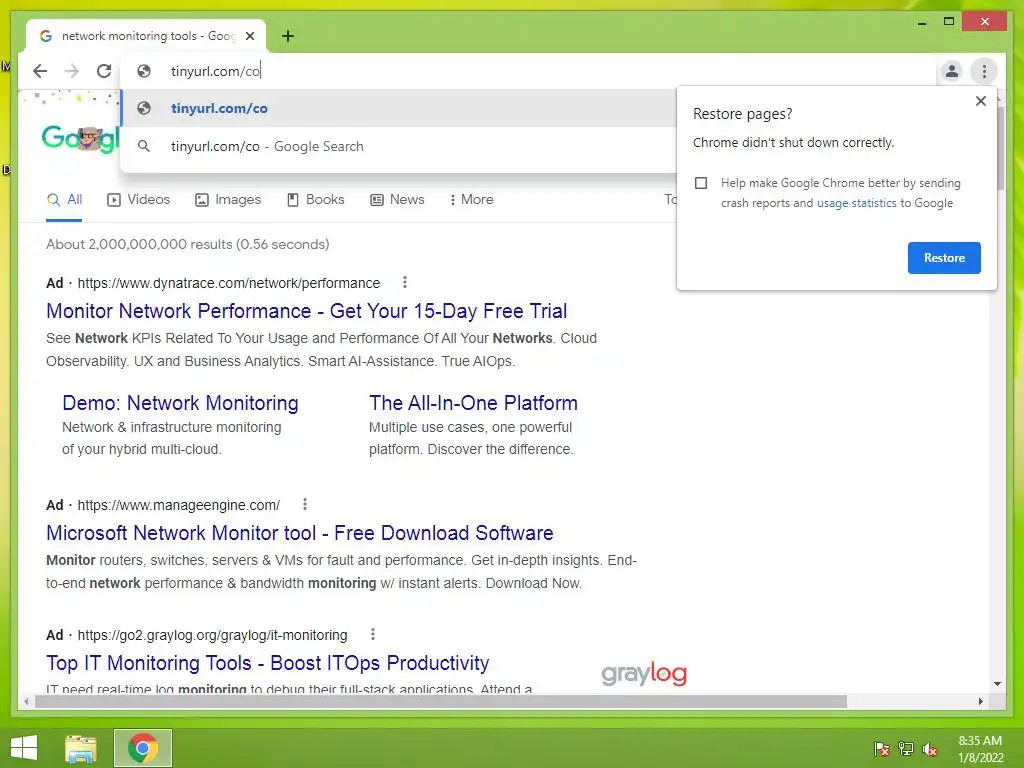Click the scroll down arrow
This screenshot has width=1024, height=768.
click(997, 684)
